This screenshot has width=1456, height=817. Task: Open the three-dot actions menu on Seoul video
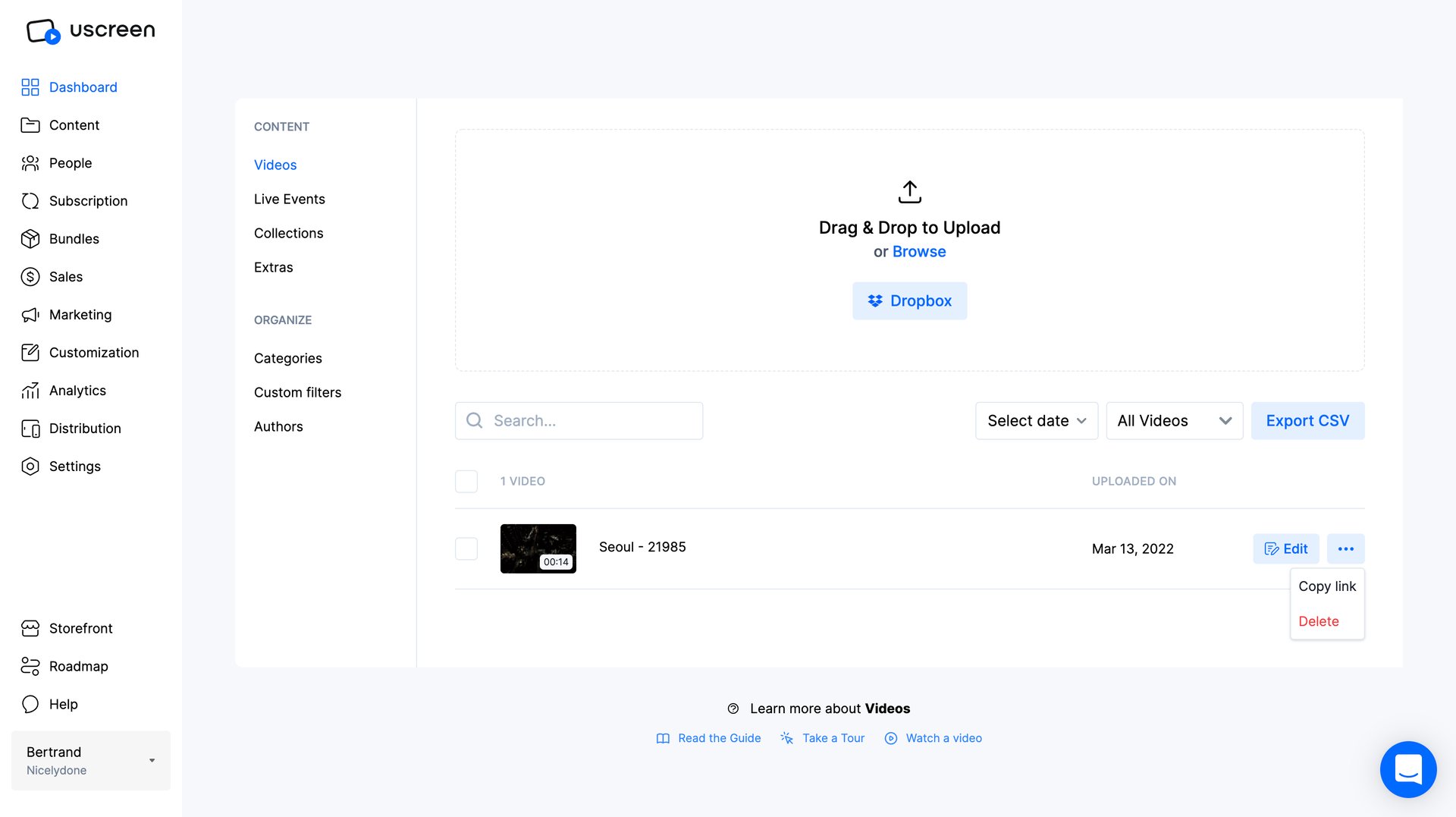(x=1345, y=548)
